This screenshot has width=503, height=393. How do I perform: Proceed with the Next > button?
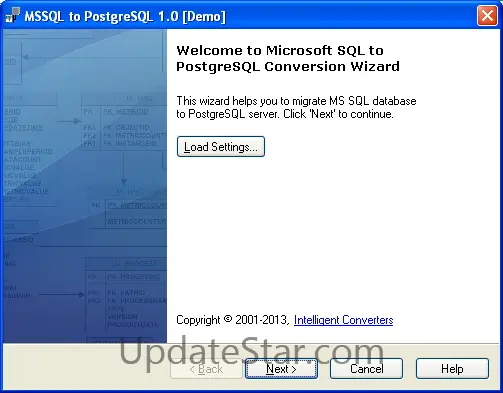[281, 369]
